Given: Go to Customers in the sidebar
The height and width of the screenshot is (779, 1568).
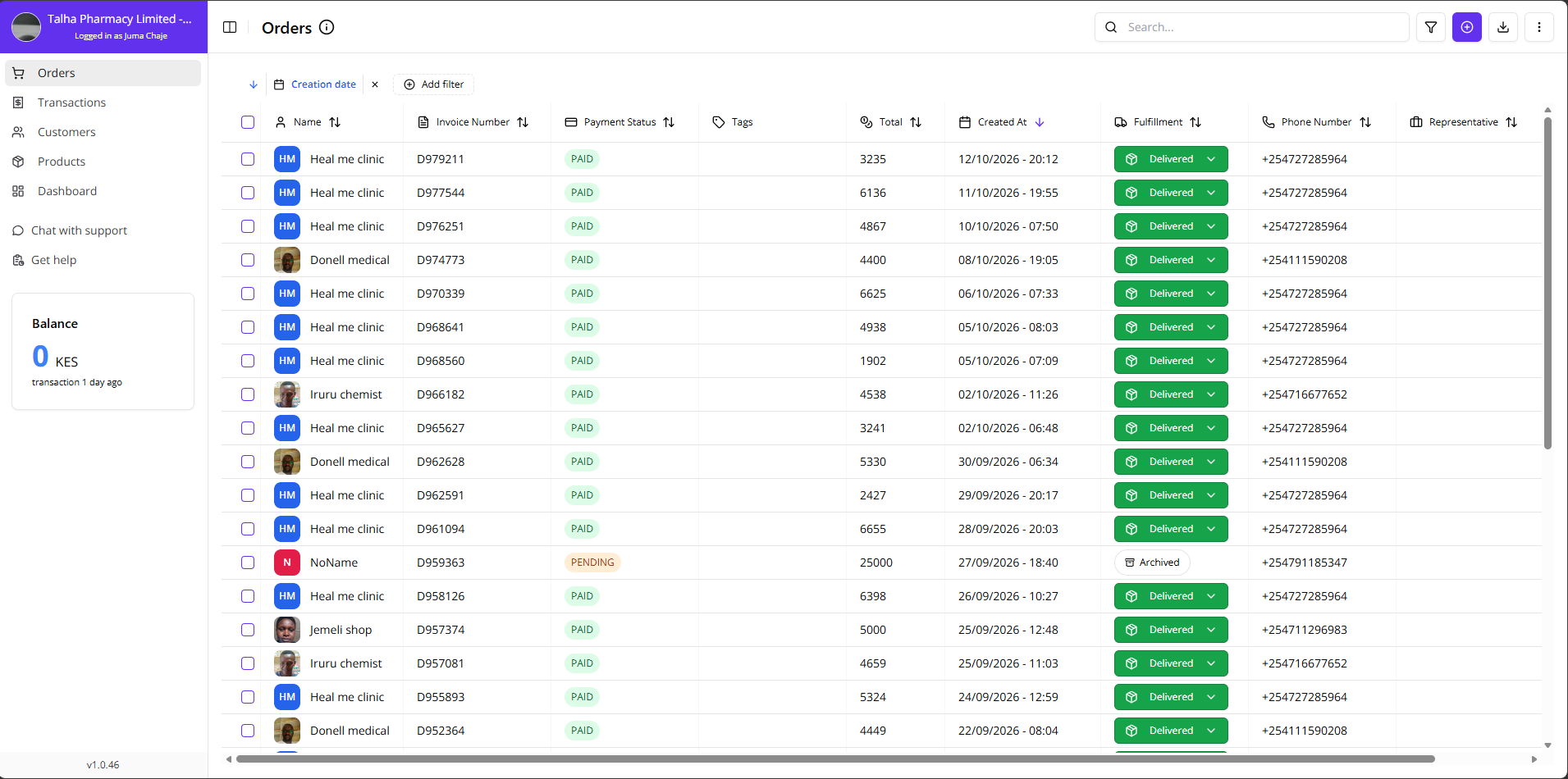Looking at the screenshot, I should tap(103, 132).
